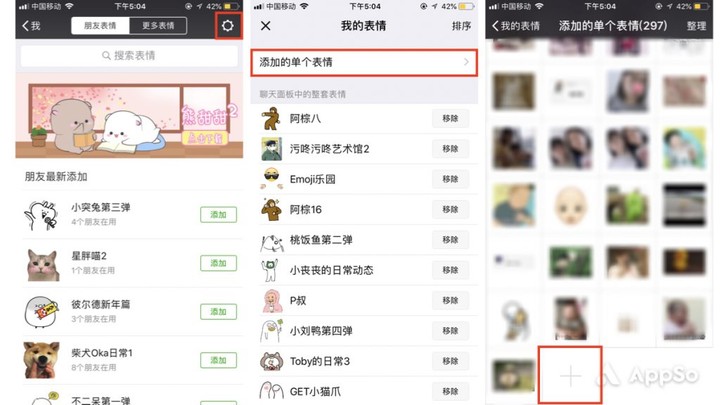Remove the Toby的日常3 sticker pack

[x=450, y=361]
